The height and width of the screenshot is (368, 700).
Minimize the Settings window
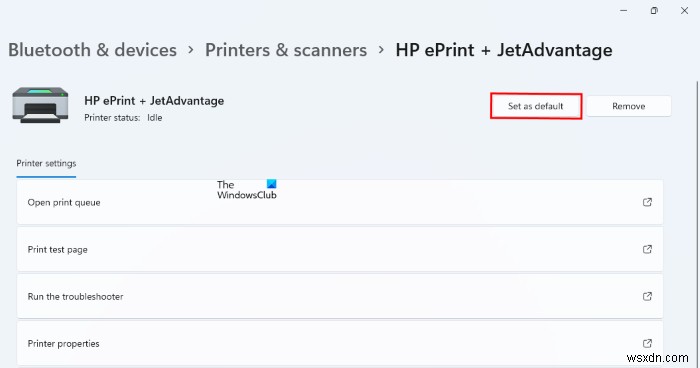(624, 11)
